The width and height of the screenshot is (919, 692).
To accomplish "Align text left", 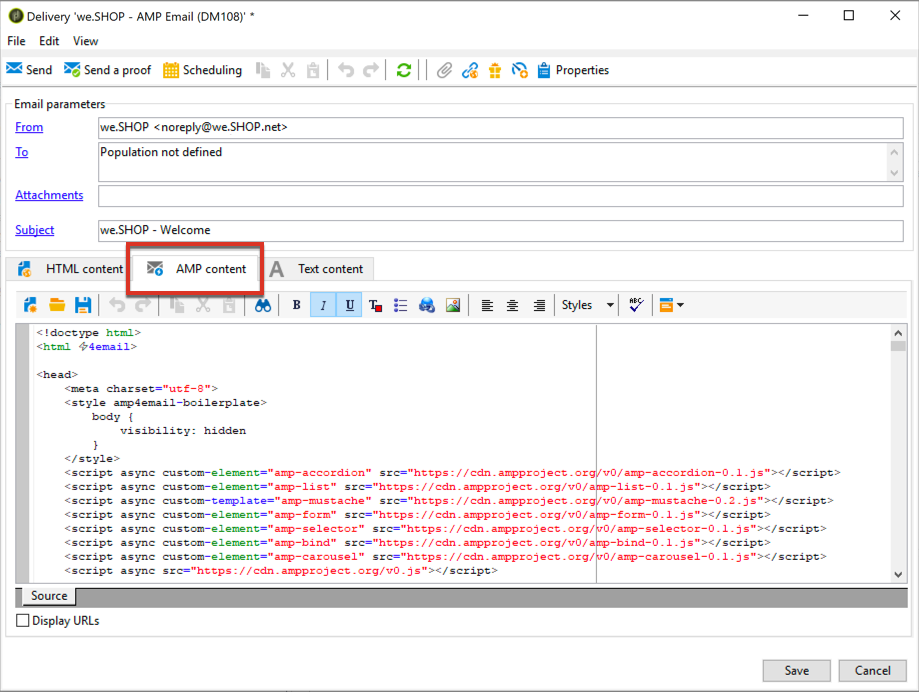I will 487,305.
